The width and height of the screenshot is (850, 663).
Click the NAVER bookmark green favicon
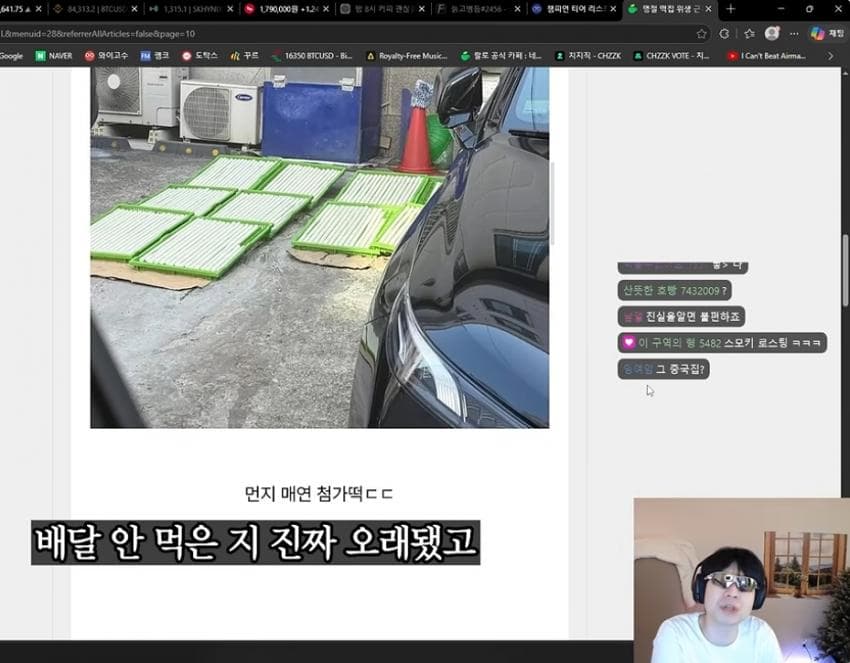point(40,56)
